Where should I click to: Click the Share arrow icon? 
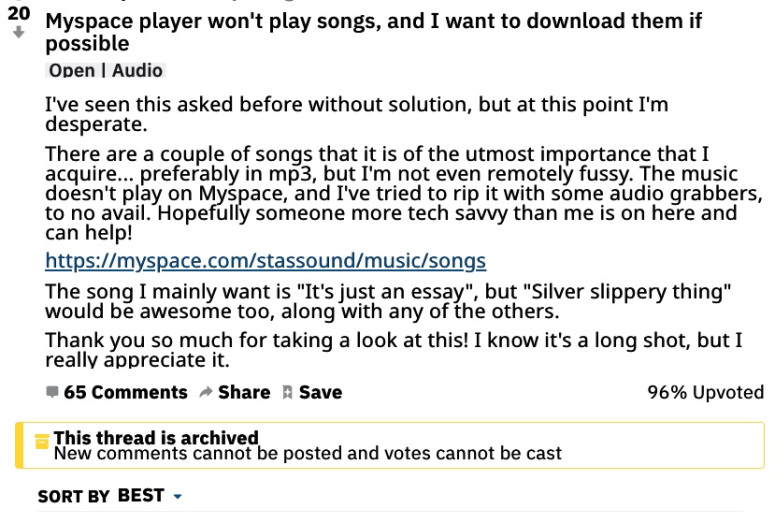(x=206, y=392)
